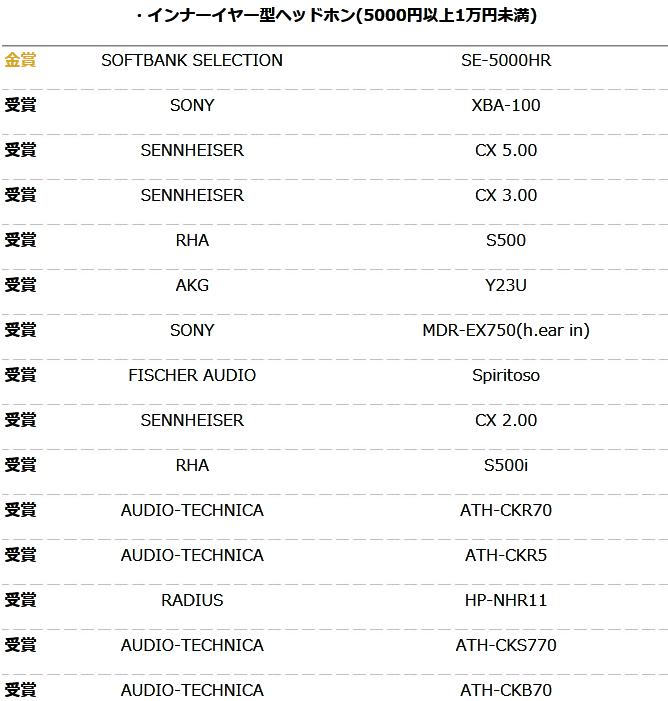Click the CX 3.00 model entry
The width and height of the screenshot is (668, 701).
[x=506, y=195]
